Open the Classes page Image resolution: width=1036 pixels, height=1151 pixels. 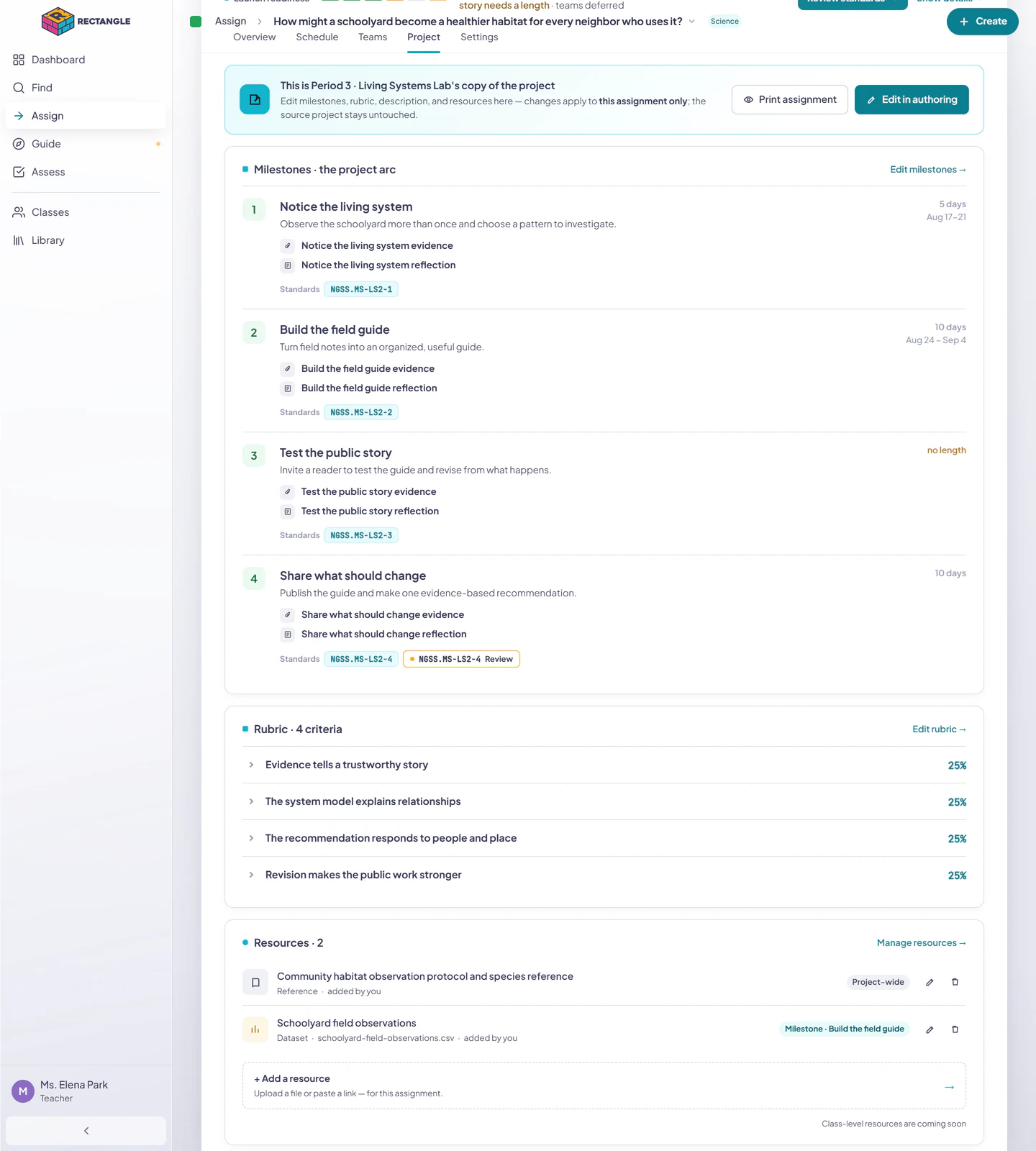(x=86, y=212)
